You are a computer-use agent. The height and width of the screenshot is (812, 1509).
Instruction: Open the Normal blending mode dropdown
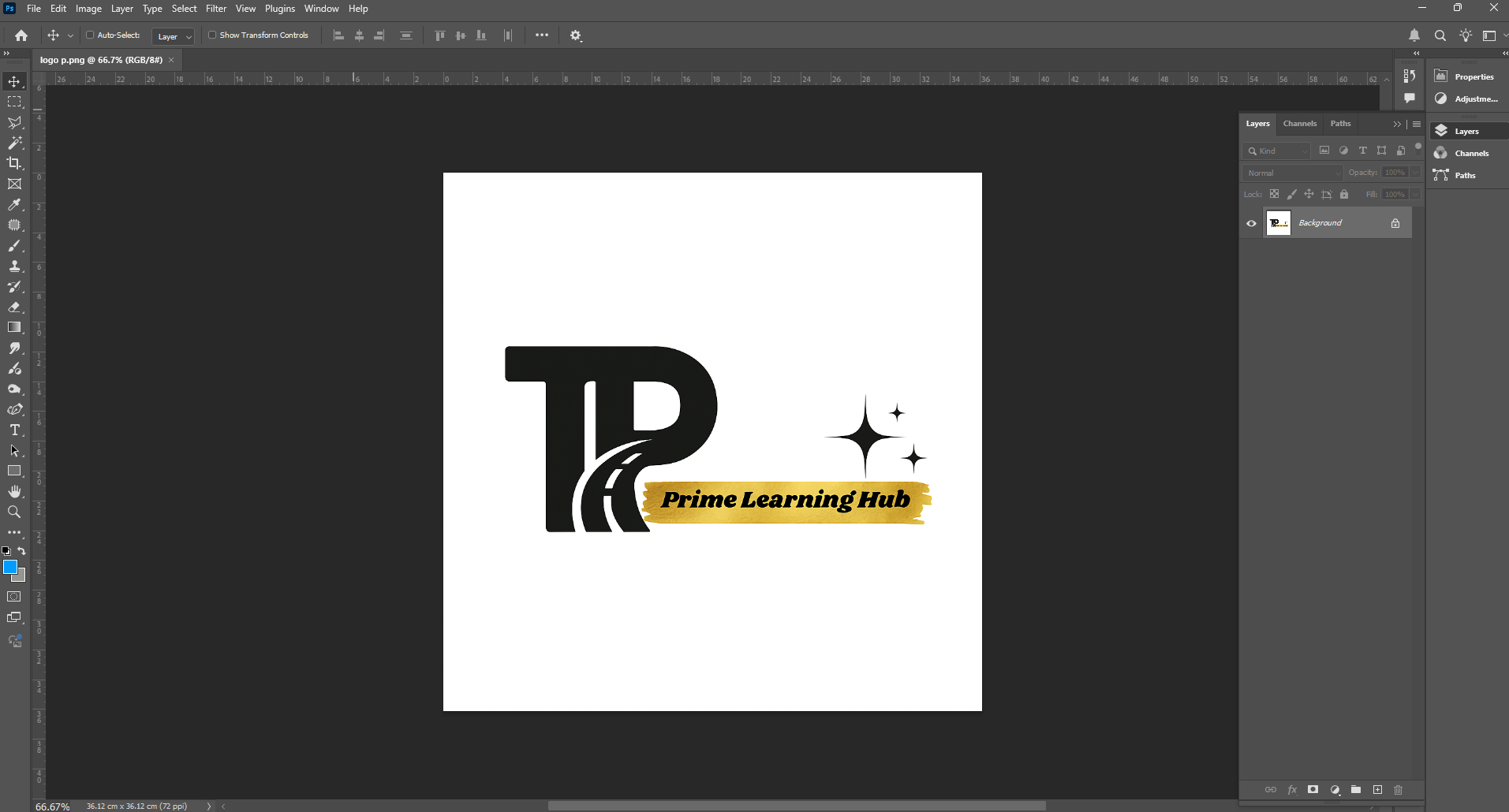(x=1292, y=173)
